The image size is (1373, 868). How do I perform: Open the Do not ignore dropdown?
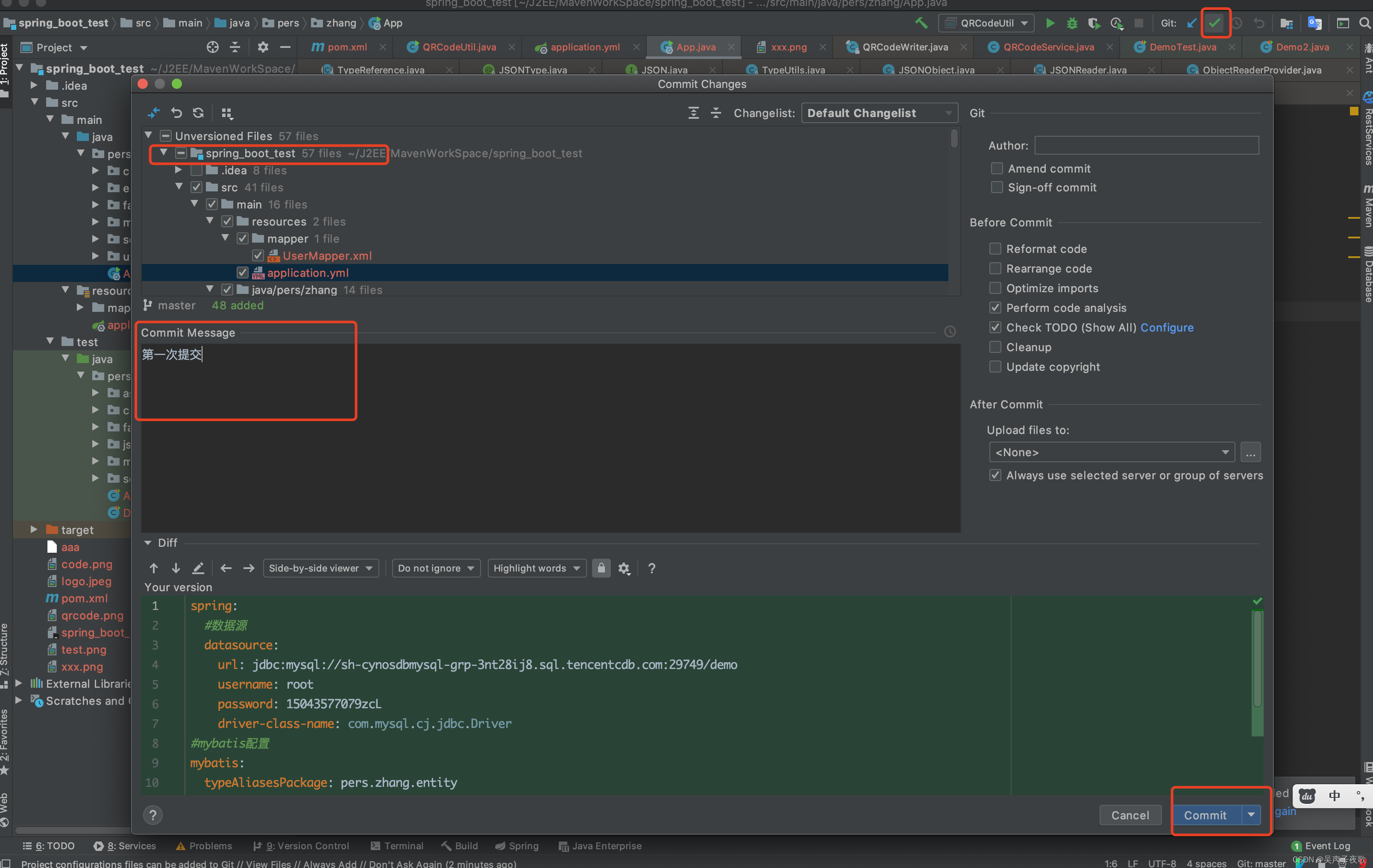coord(436,568)
